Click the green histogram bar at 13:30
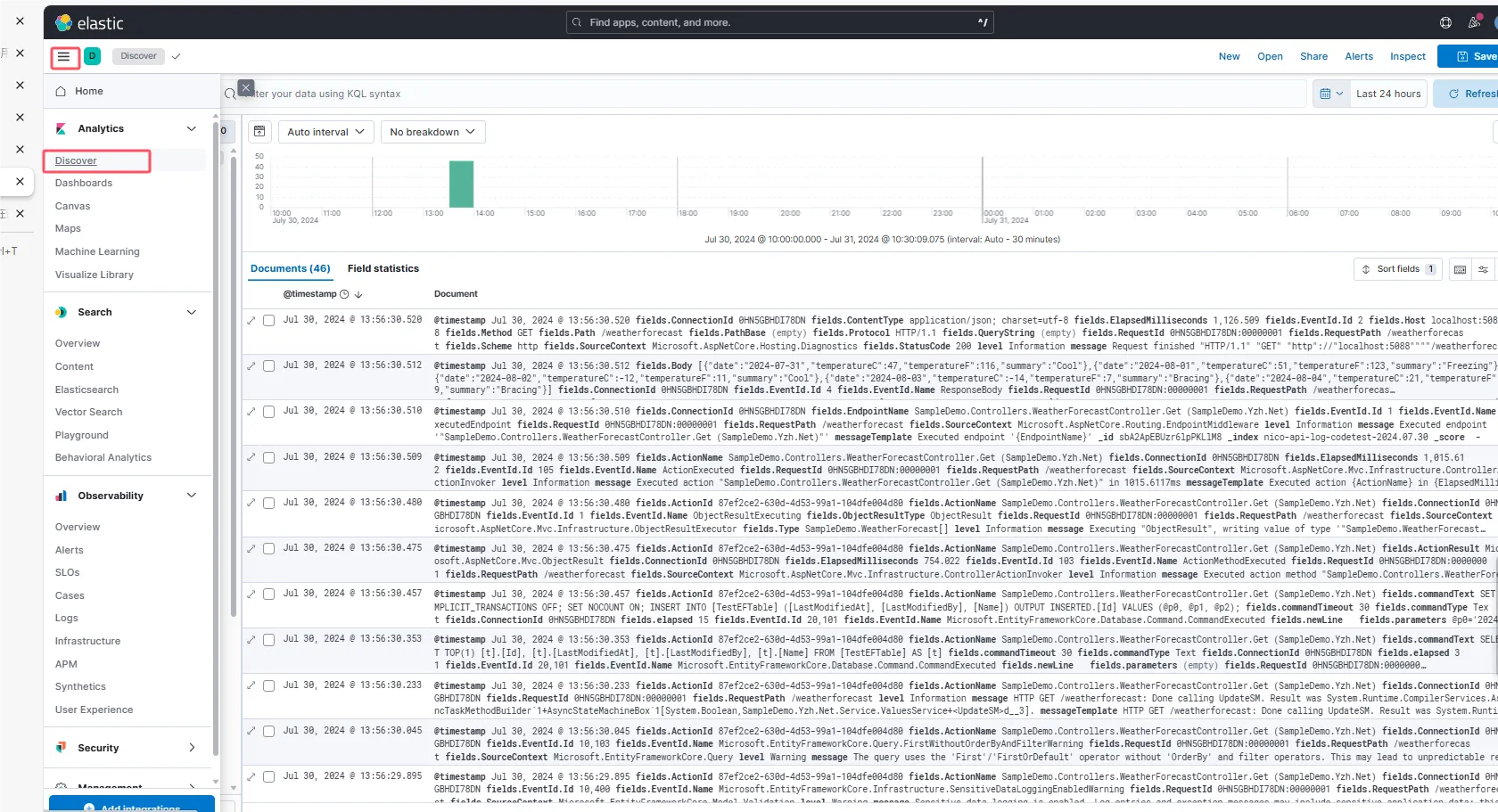 point(461,184)
